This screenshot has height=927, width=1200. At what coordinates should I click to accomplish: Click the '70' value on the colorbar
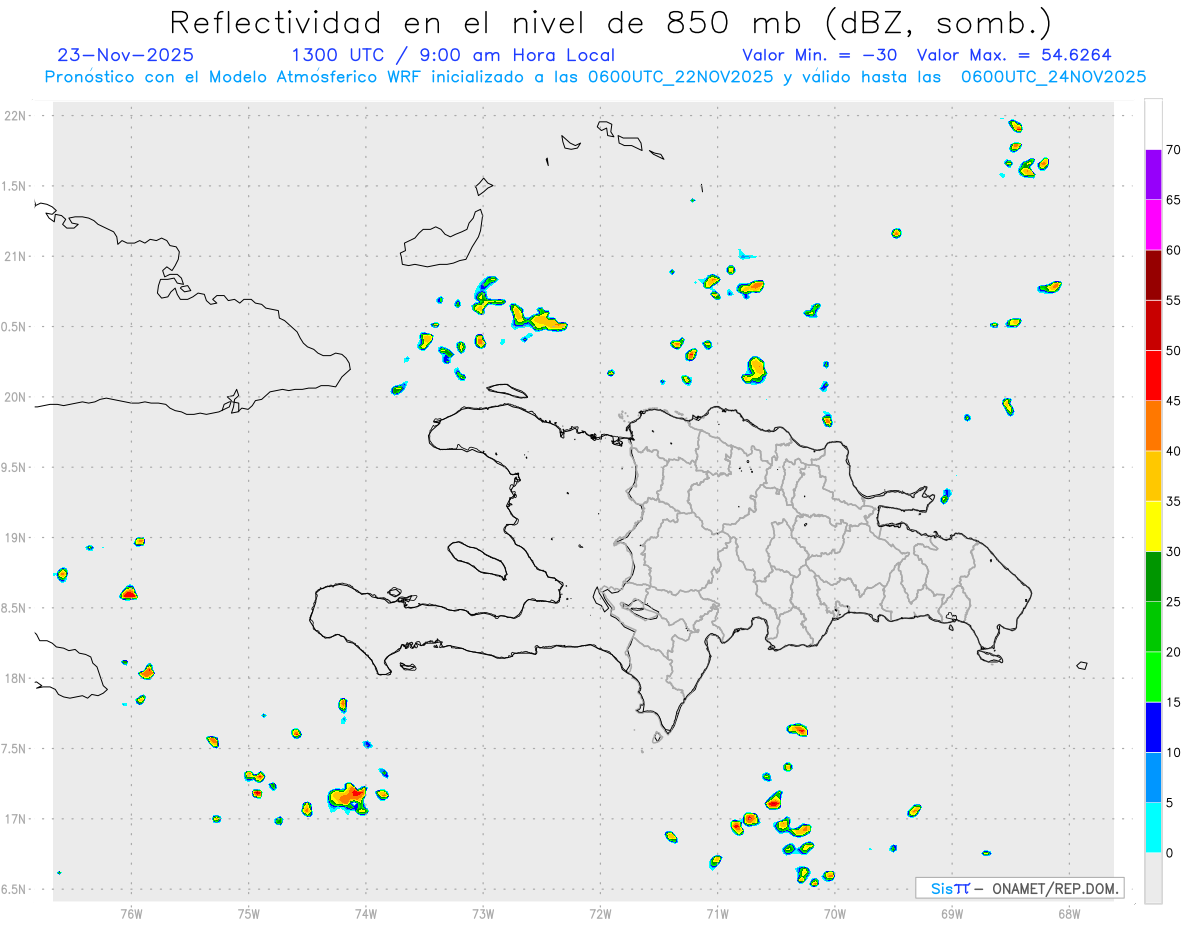coord(1174,150)
